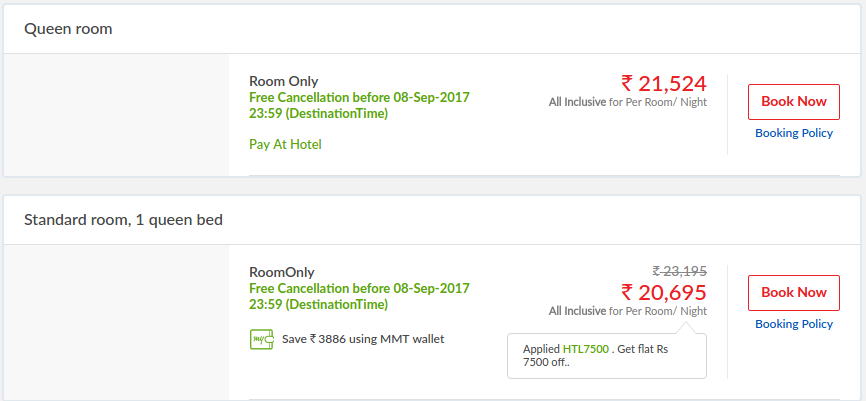866x401 pixels.
Task: Click the Room Only label in Queen room
Action: click(x=284, y=81)
